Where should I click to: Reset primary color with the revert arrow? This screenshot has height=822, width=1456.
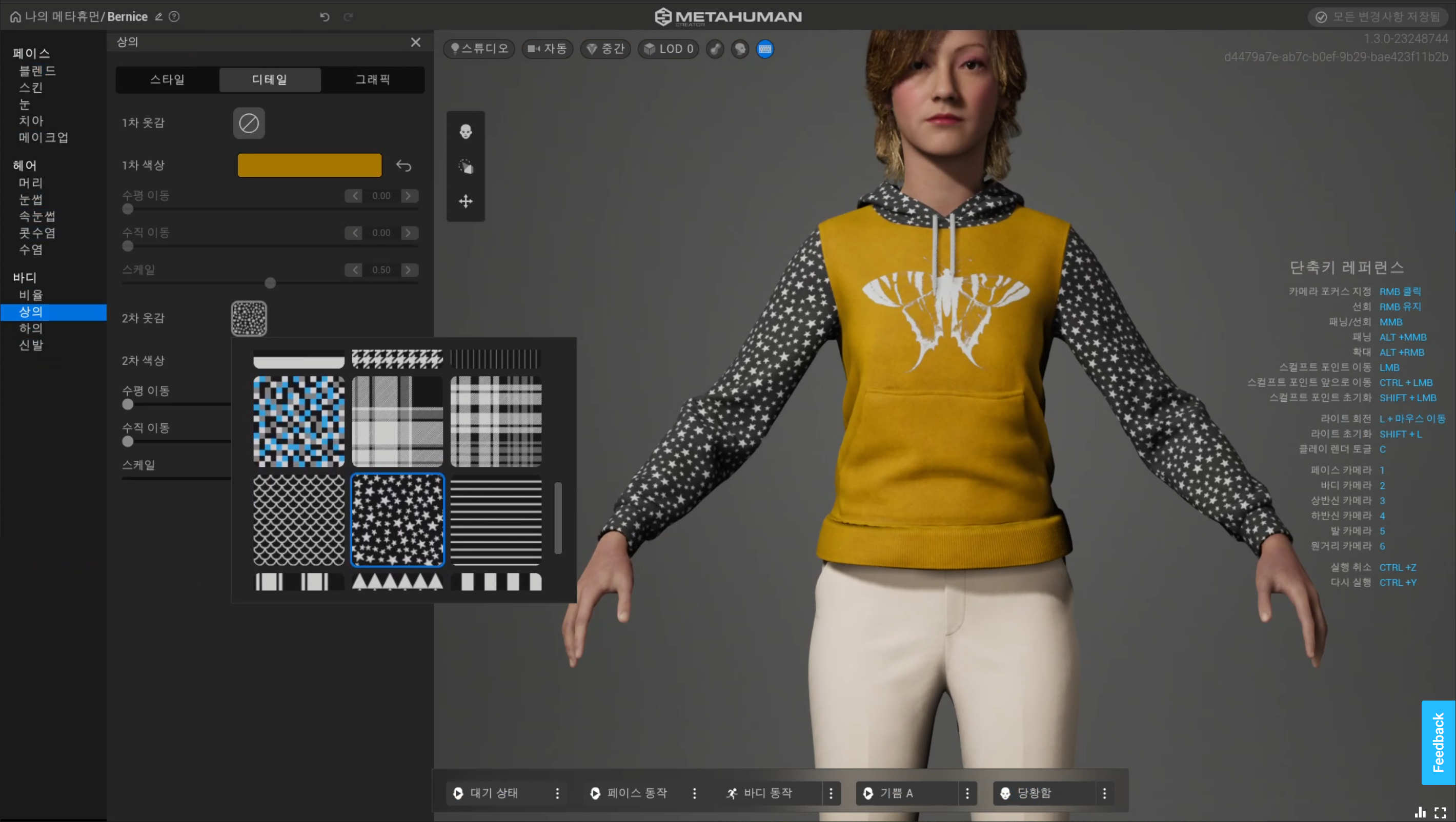coord(403,166)
